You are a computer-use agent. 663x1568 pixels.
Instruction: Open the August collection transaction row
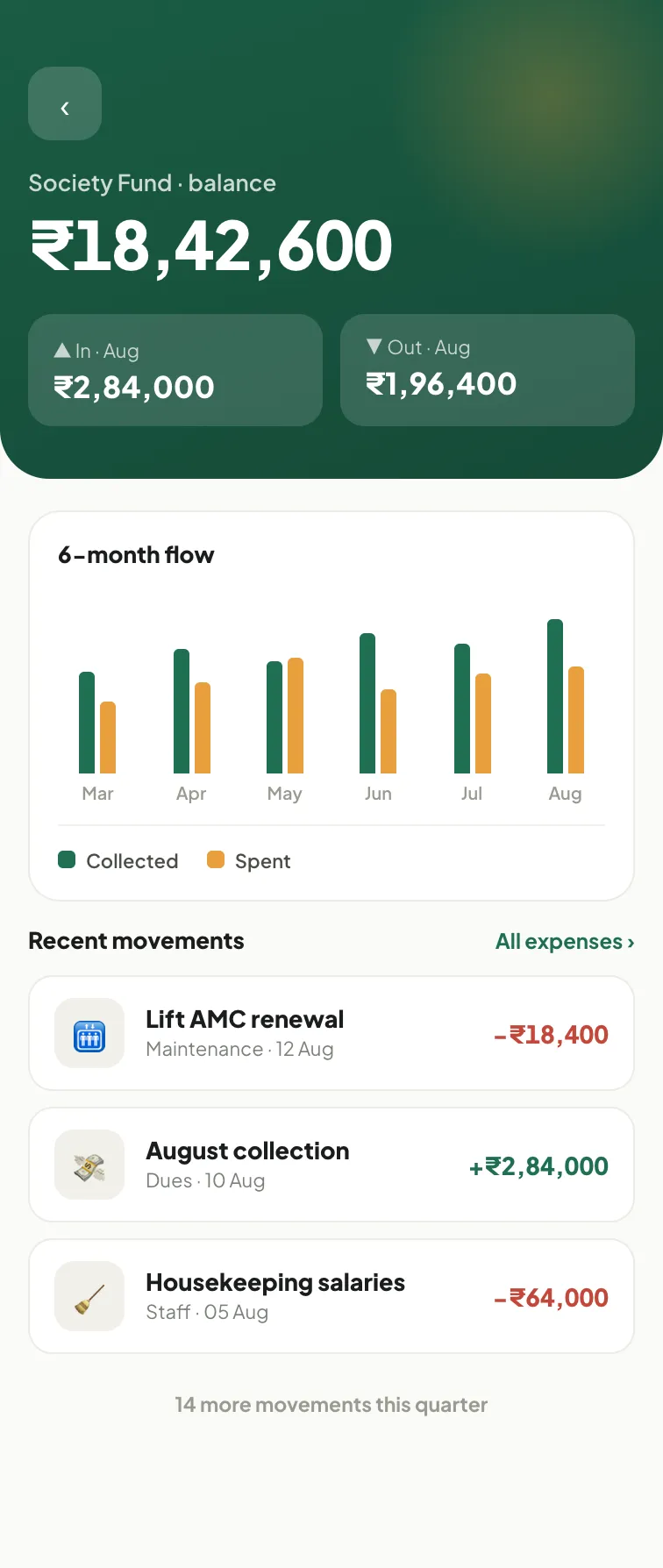click(x=331, y=1165)
